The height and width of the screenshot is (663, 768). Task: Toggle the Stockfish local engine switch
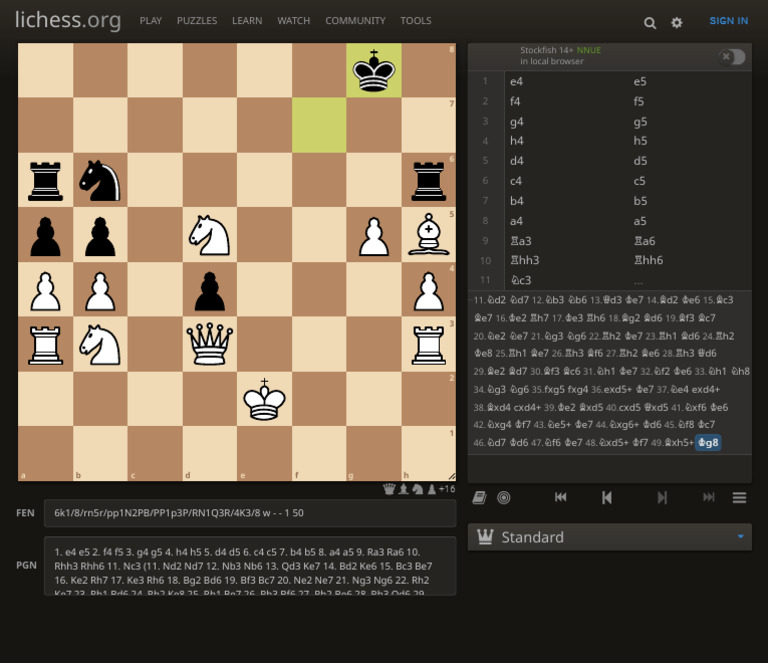732,57
